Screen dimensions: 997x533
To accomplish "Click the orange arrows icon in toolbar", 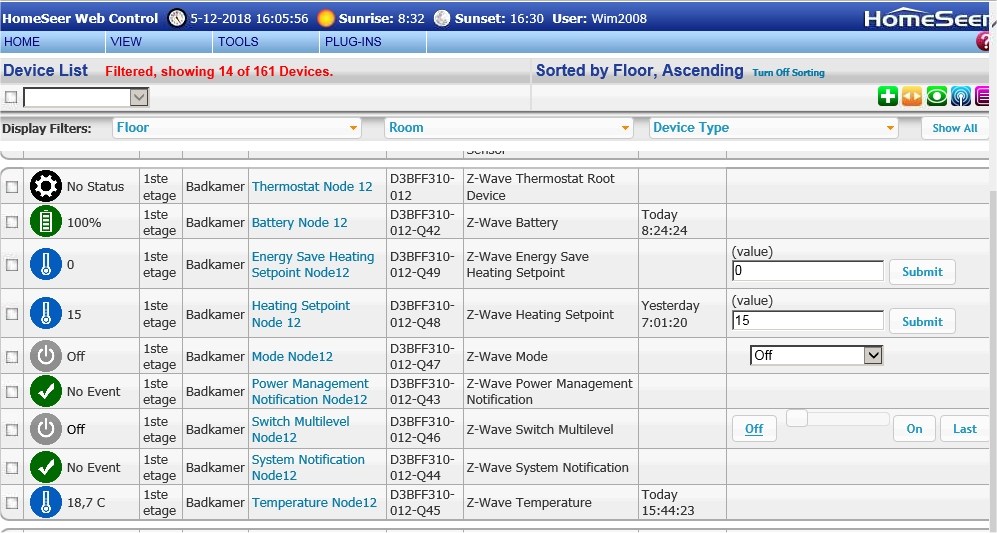I will 912,96.
